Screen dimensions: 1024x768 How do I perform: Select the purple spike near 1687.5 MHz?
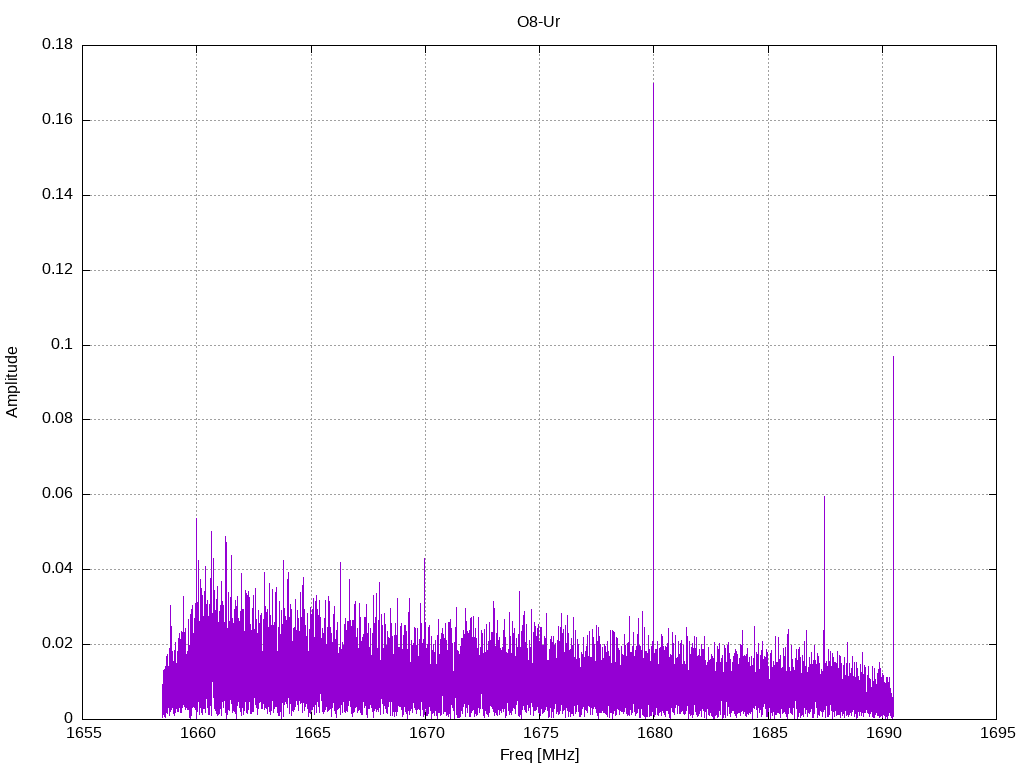pos(824,560)
